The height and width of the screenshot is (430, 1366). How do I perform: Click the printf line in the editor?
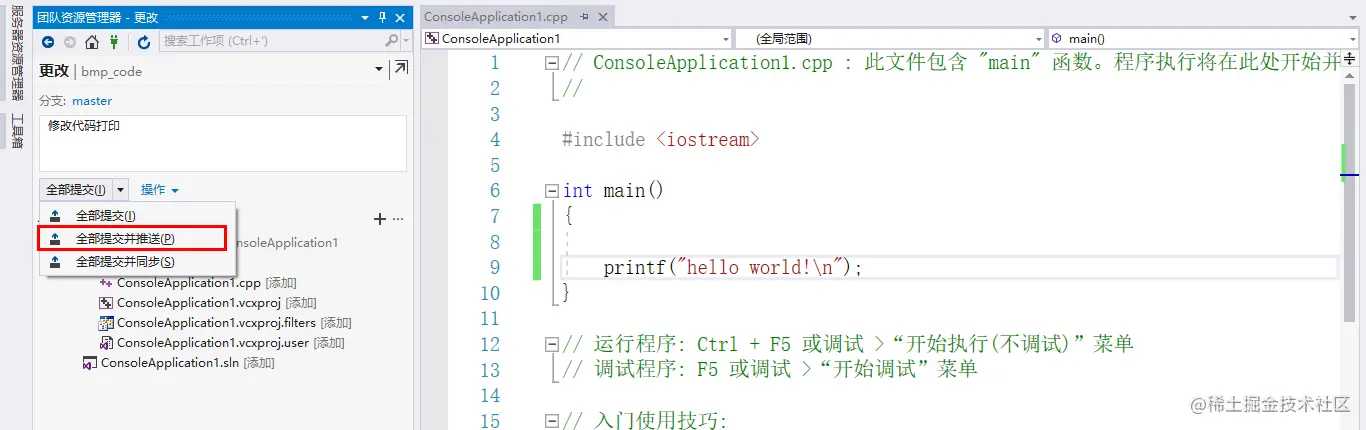click(733, 268)
